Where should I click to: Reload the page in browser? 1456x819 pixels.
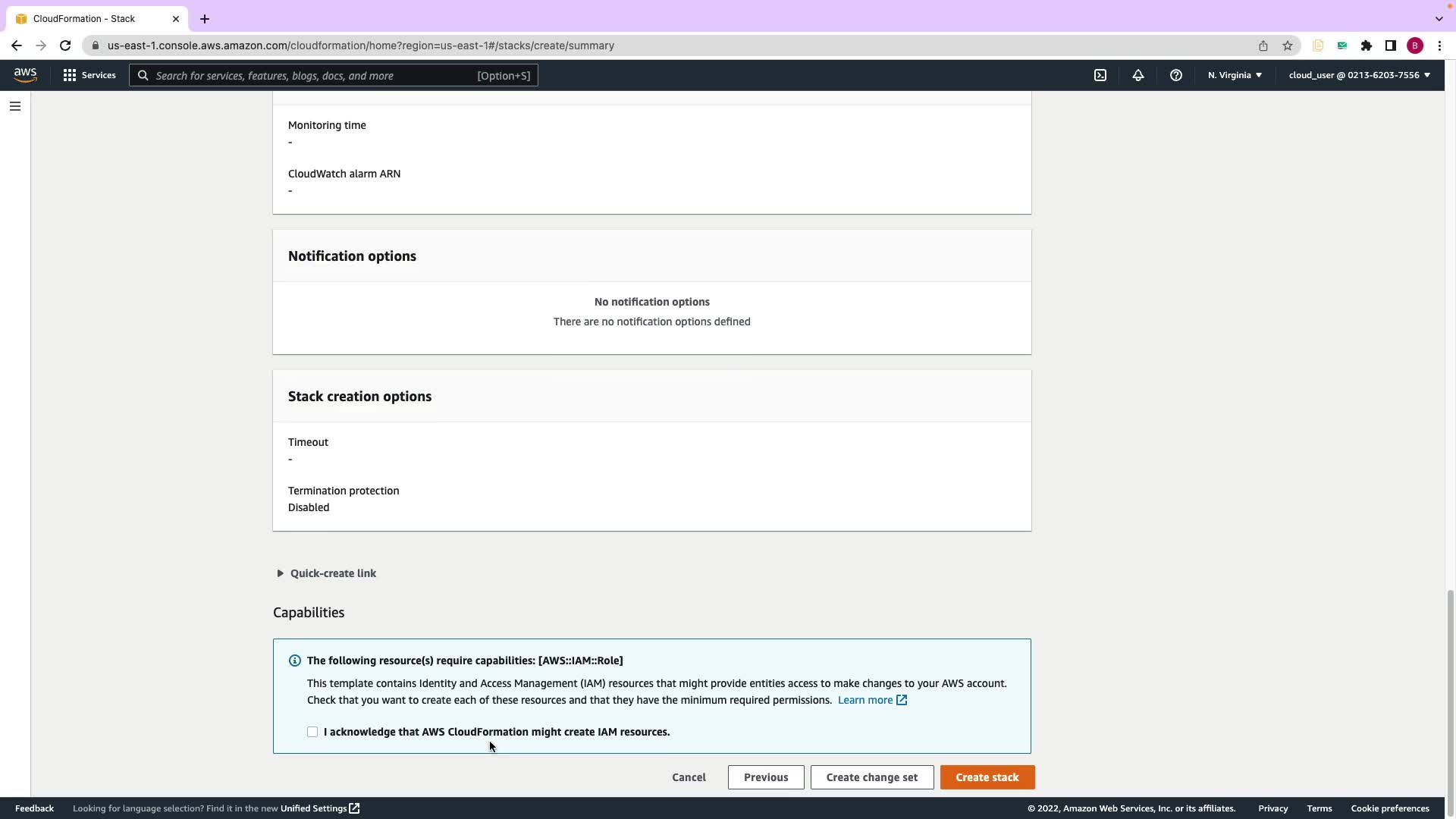click(x=65, y=45)
